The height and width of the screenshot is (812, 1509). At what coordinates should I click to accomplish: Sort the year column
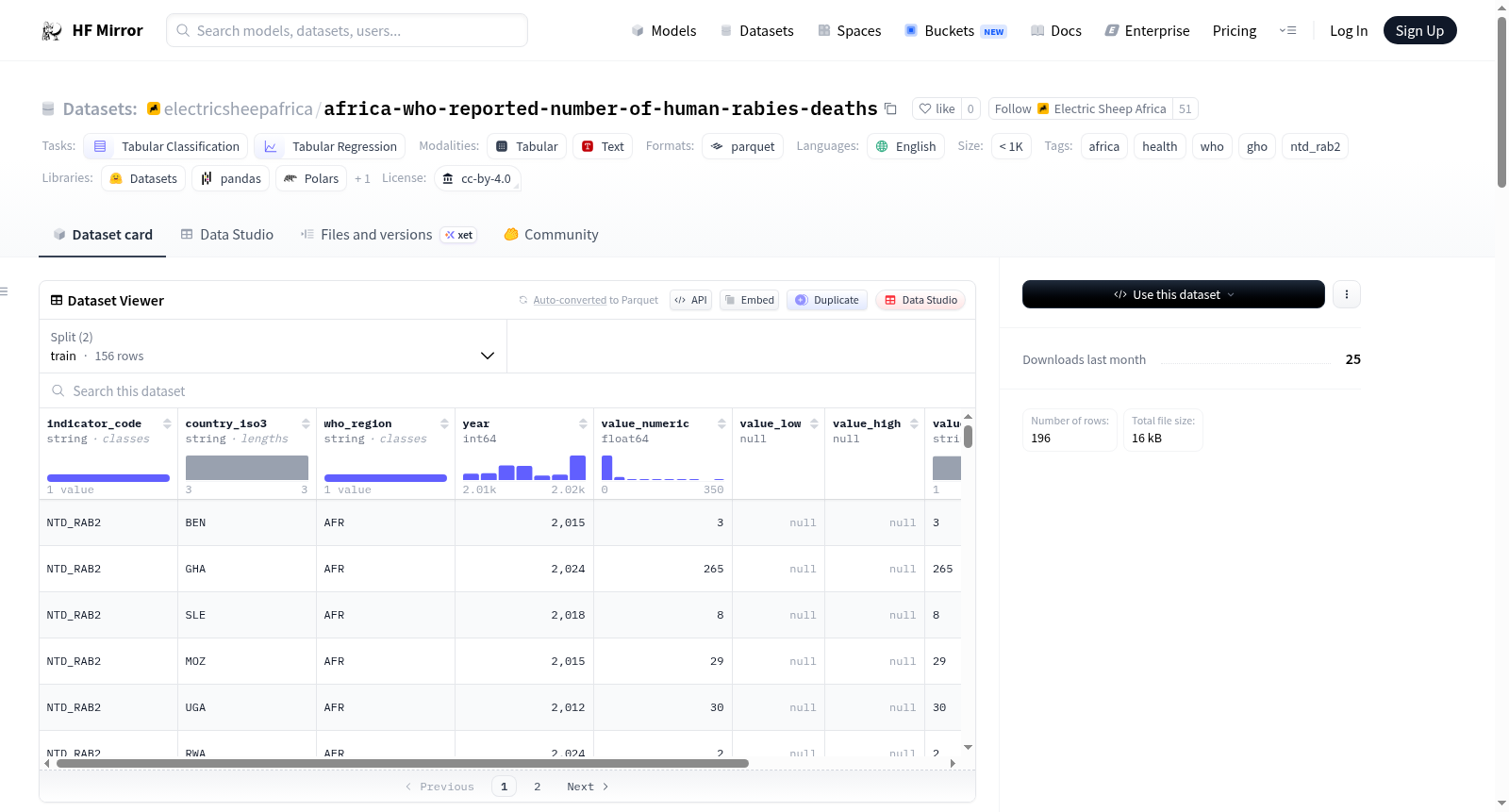[583, 423]
